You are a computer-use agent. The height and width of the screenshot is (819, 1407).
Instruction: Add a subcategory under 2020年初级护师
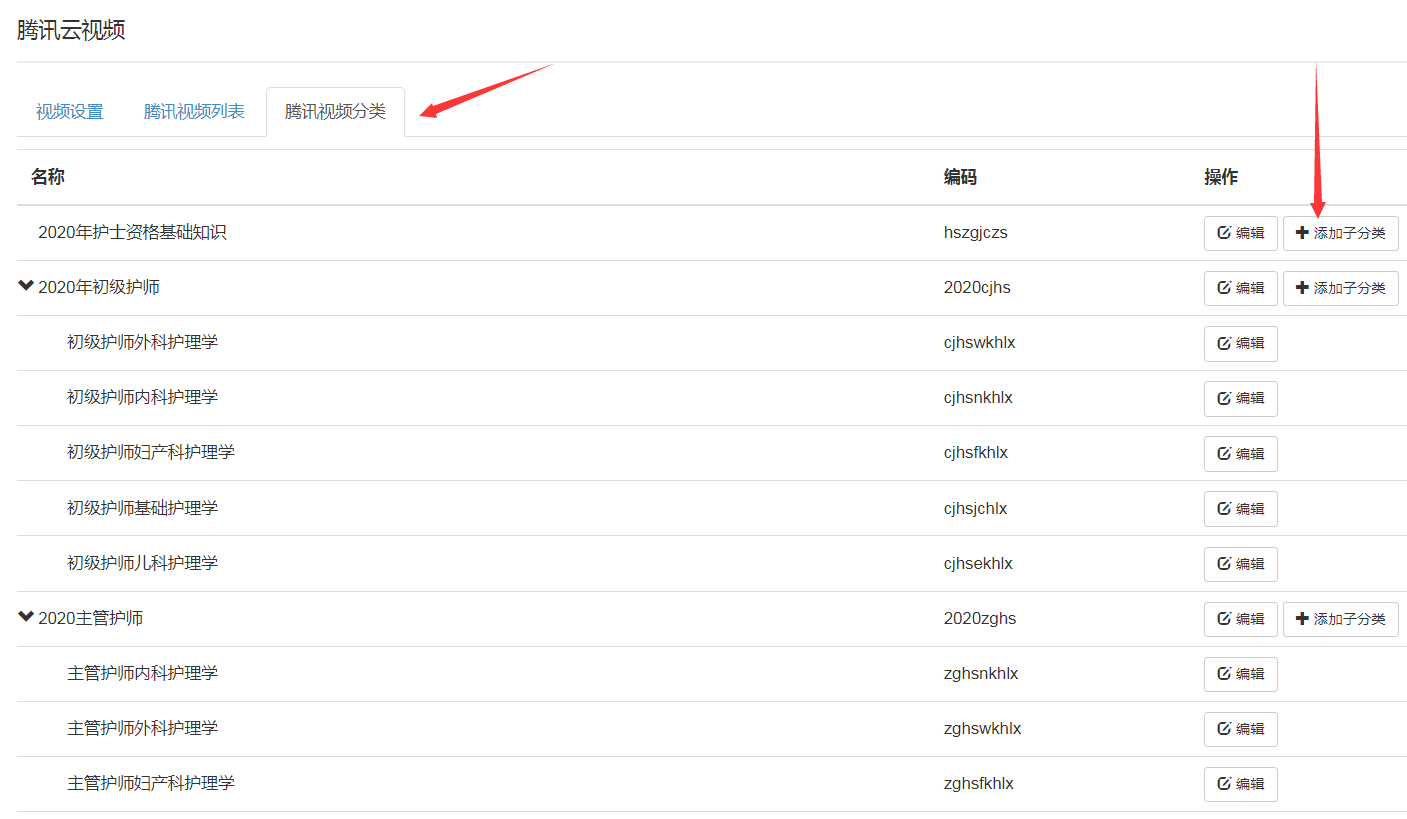1340,288
